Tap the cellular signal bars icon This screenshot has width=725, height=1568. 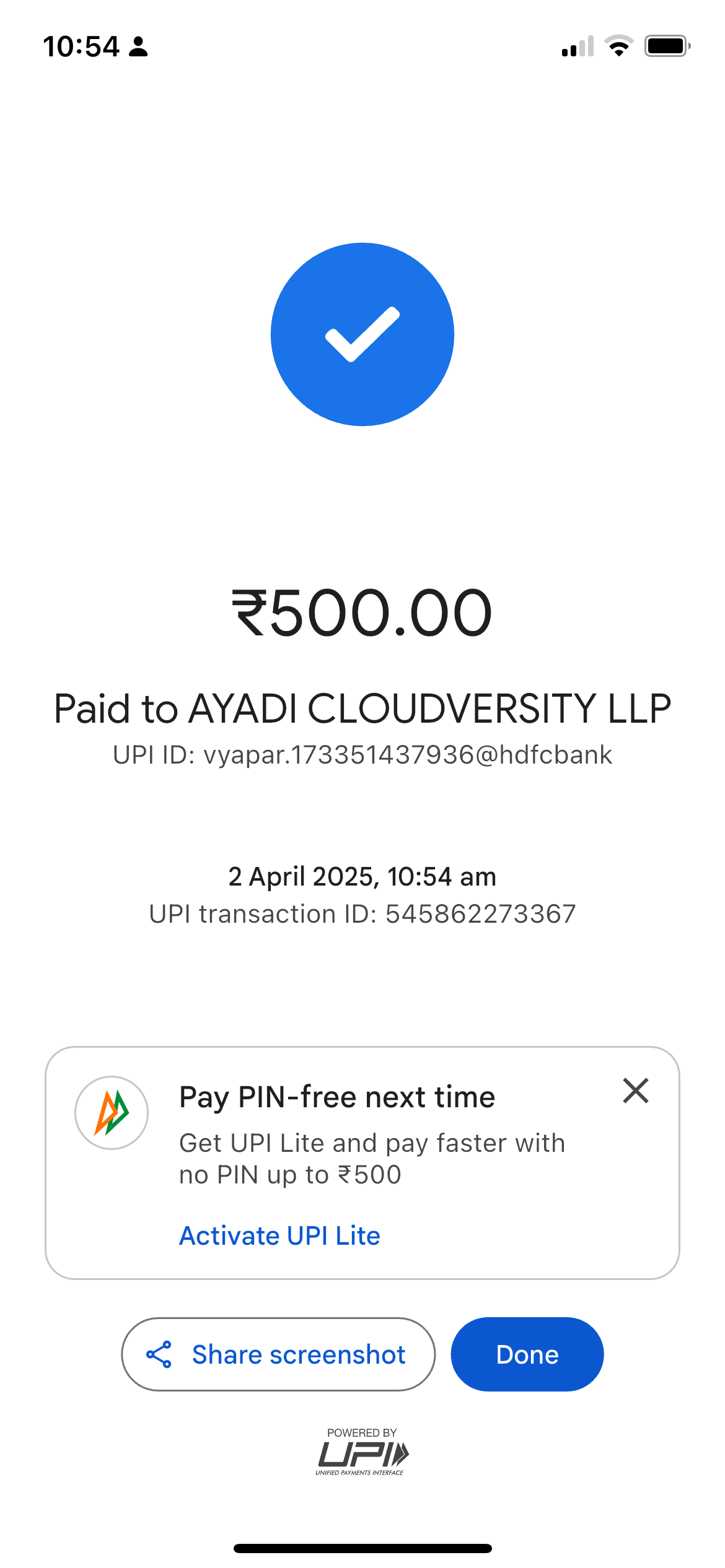coord(578,46)
